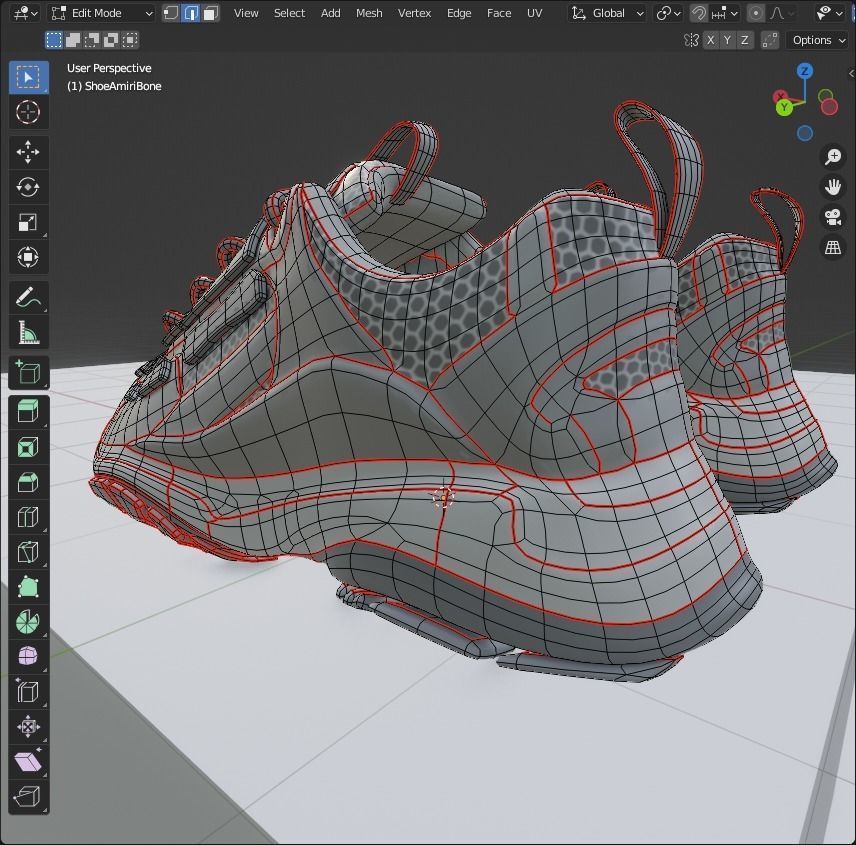Click the Z axis on navigation gizmo
This screenshot has width=856, height=845.
tap(804, 72)
